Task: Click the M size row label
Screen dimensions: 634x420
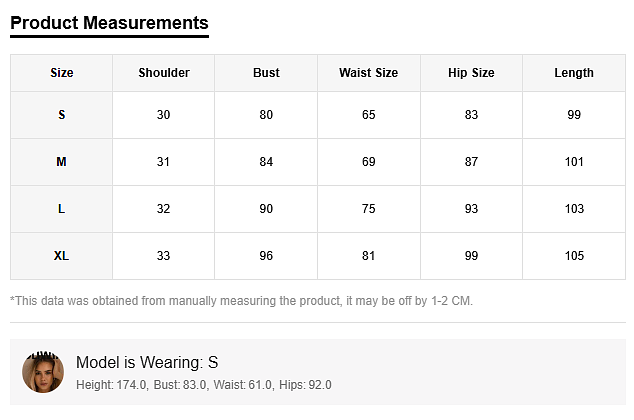Action: coord(62,162)
